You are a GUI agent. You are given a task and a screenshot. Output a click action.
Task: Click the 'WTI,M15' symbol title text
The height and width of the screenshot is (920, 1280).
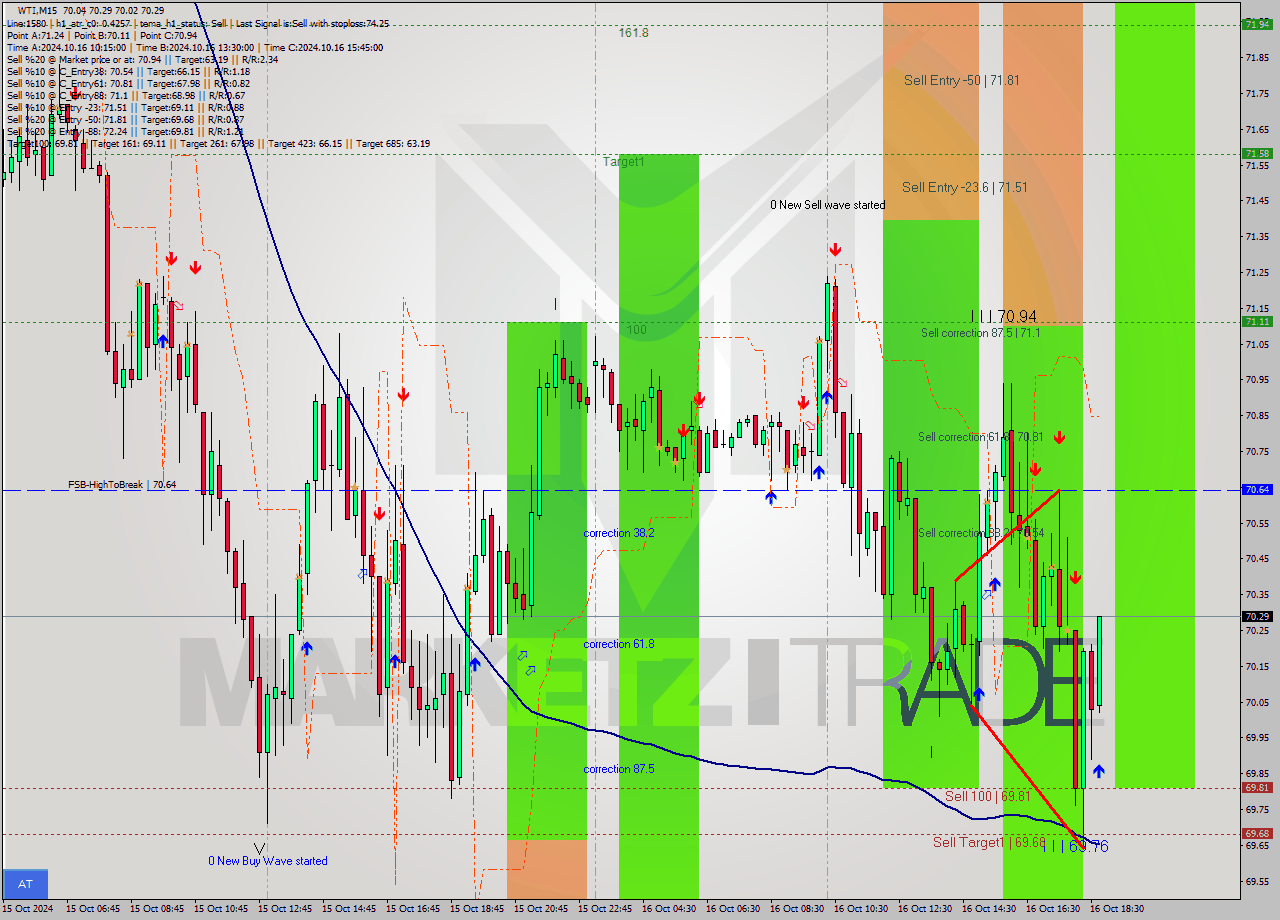click(39, 11)
